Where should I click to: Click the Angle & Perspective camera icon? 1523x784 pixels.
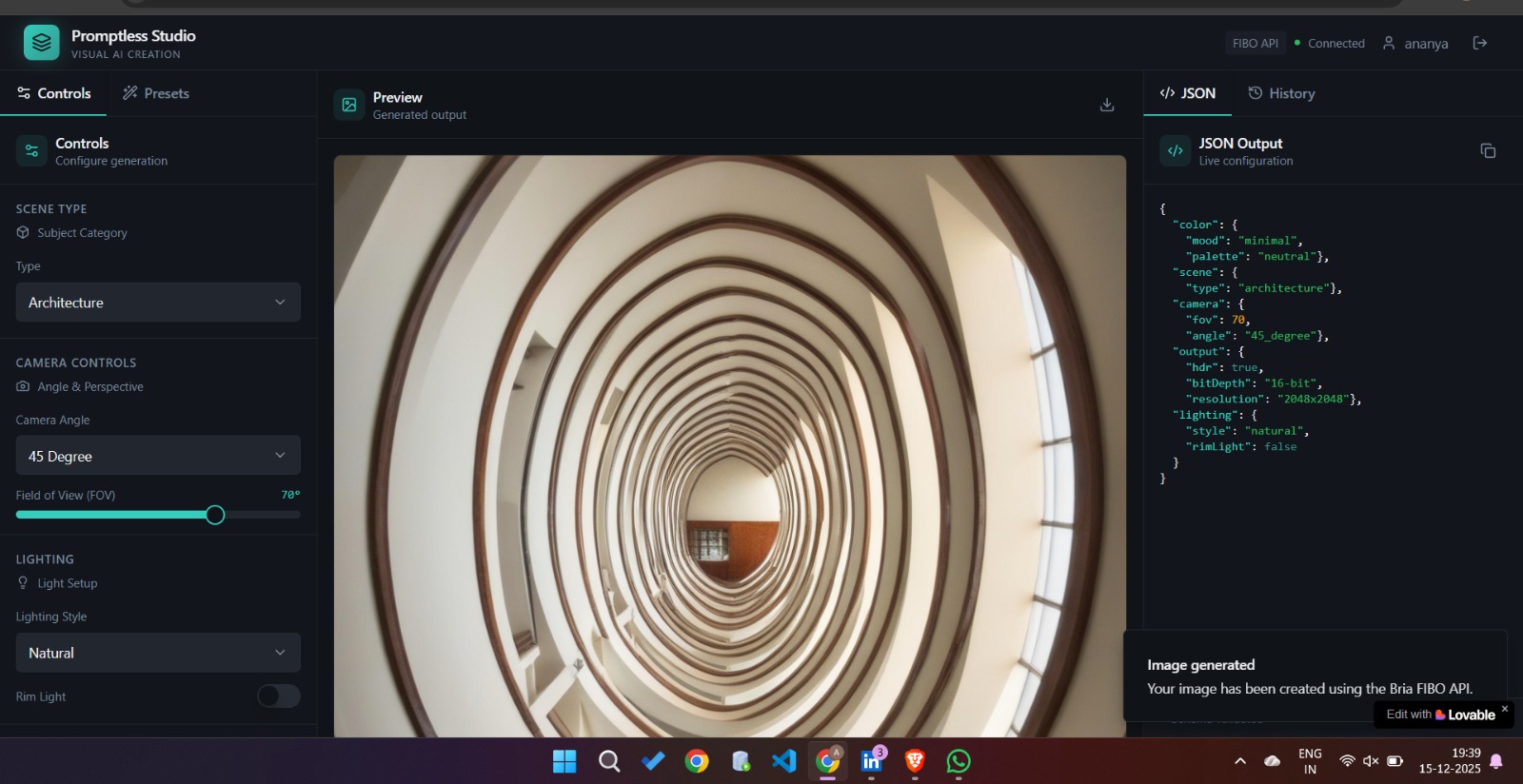pyautogui.click(x=23, y=386)
